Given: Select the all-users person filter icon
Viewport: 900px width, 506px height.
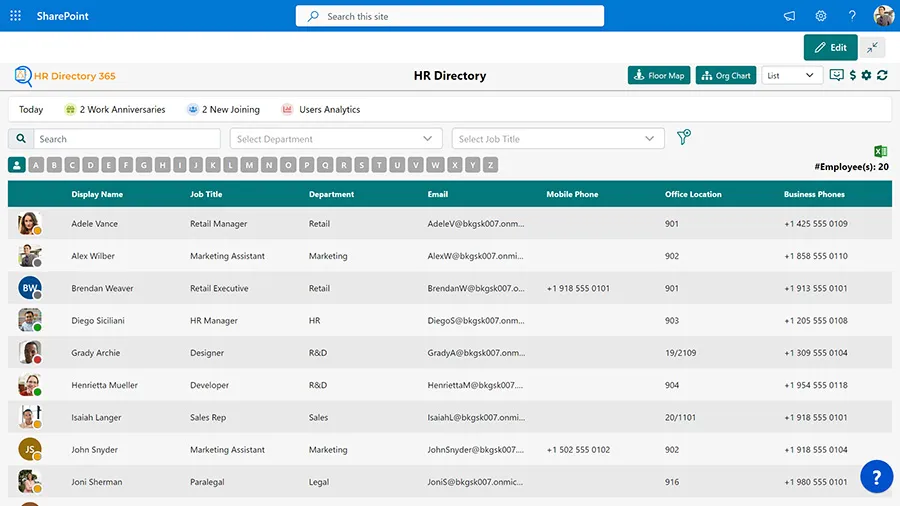Looking at the screenshot, I should pos(17,165).
